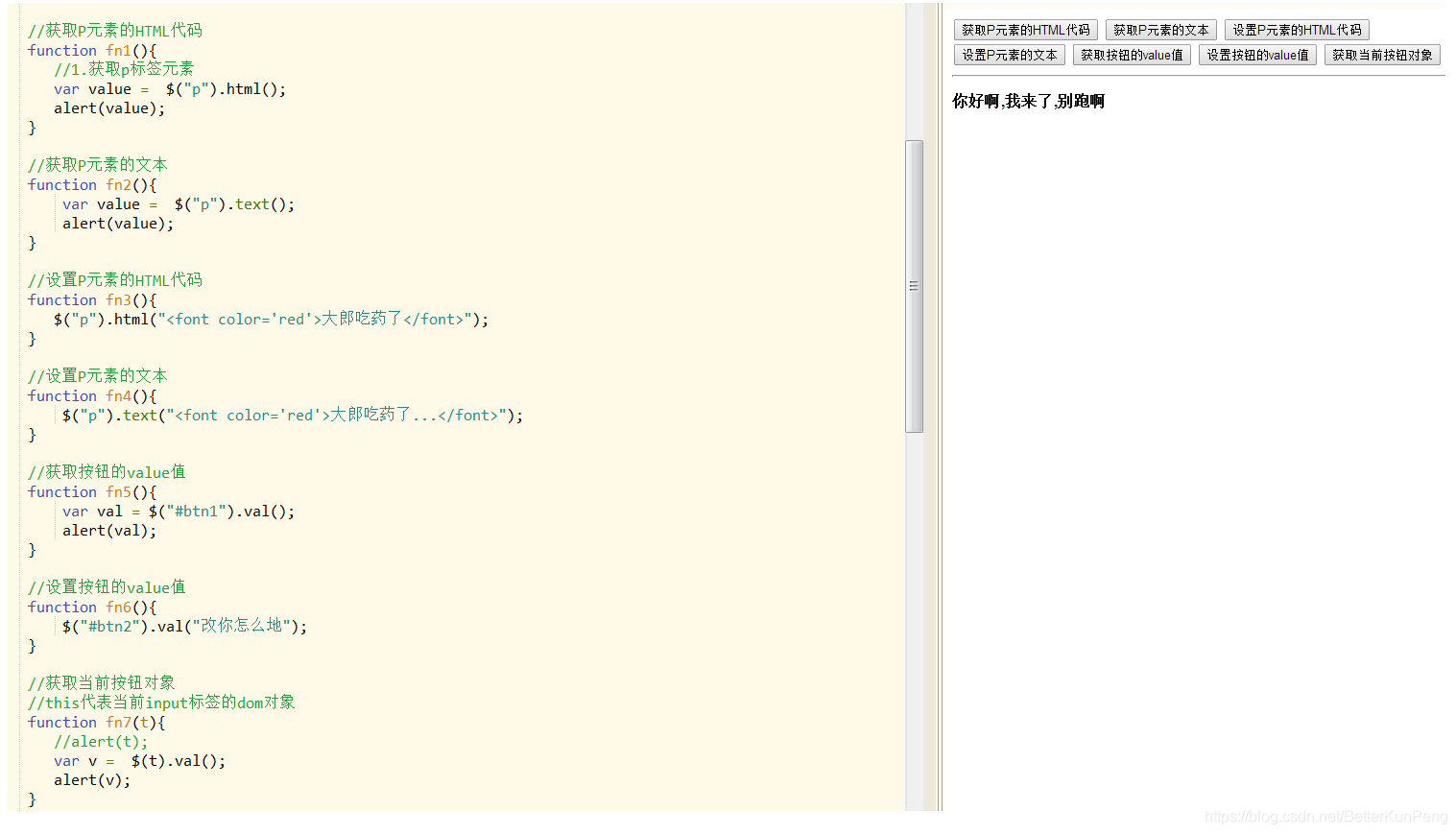The width and height of the screenshot is (1456, 834).
Task: Click the commented line //alert(t);
Action: coord(101,741)
